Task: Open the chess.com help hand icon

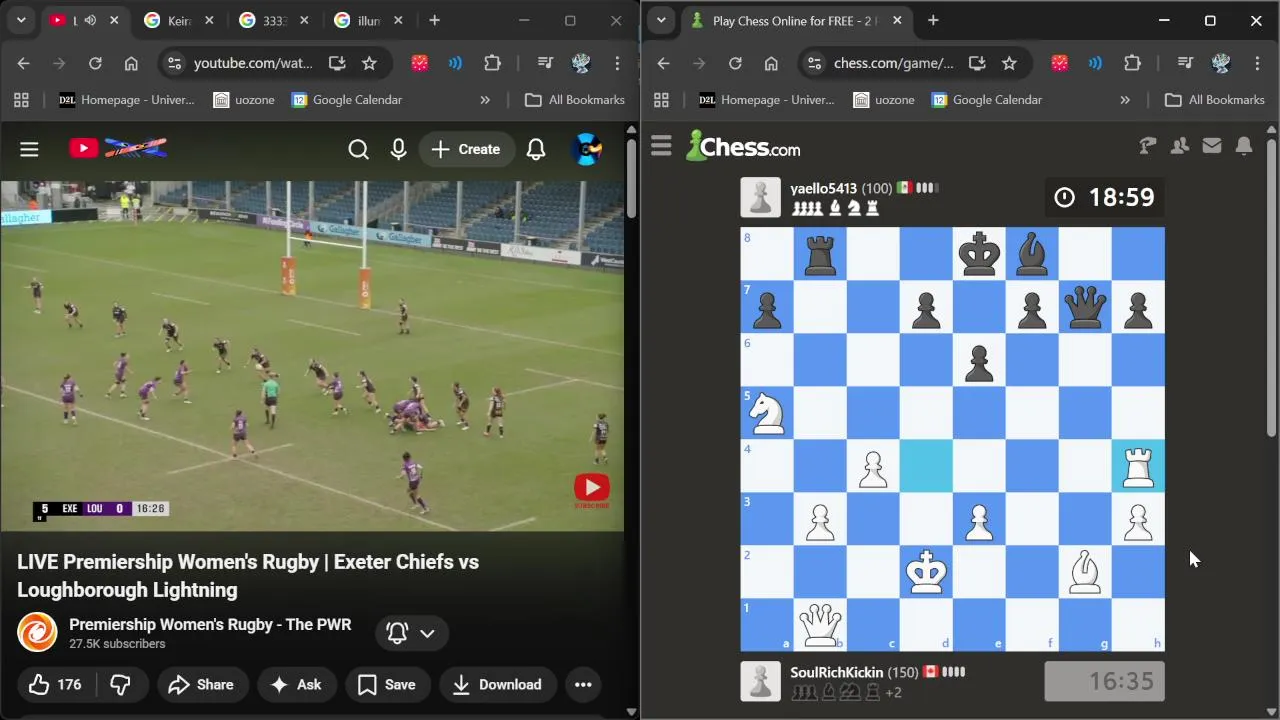Action: [x=1148, y=146]
